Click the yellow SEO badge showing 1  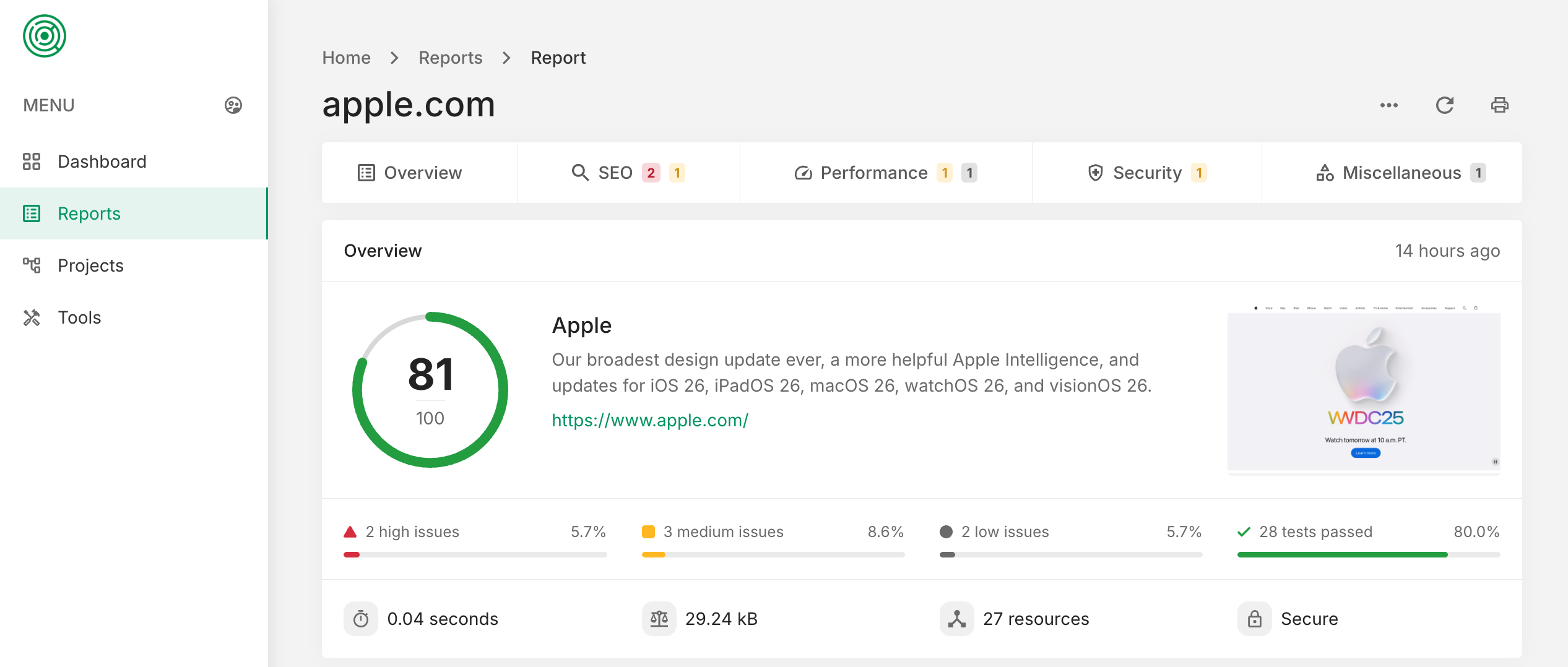pyautogui.click(x=677, y=173)
